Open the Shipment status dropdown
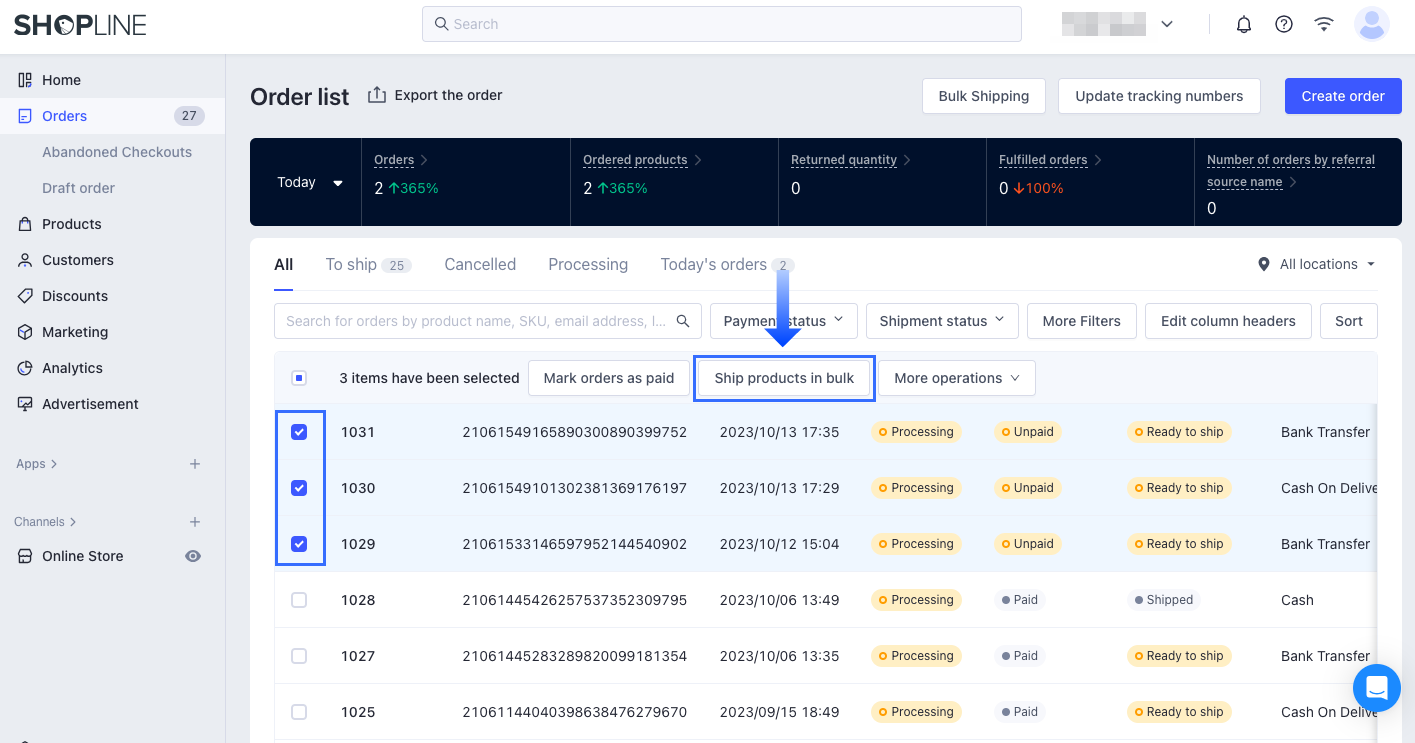 [941, 321]
